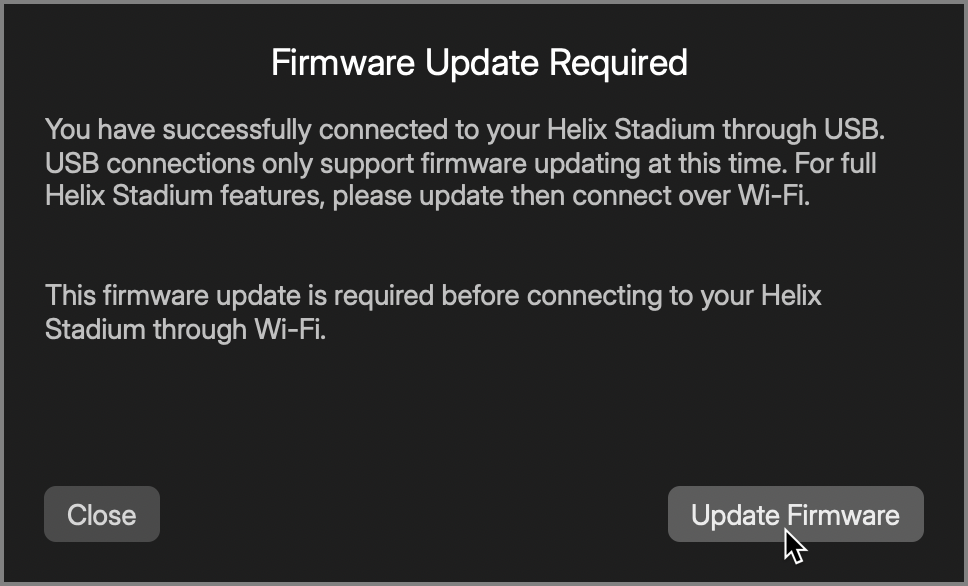Click the Firmware Update Required title
Viewport: 968px width, 586px height.
478,62
